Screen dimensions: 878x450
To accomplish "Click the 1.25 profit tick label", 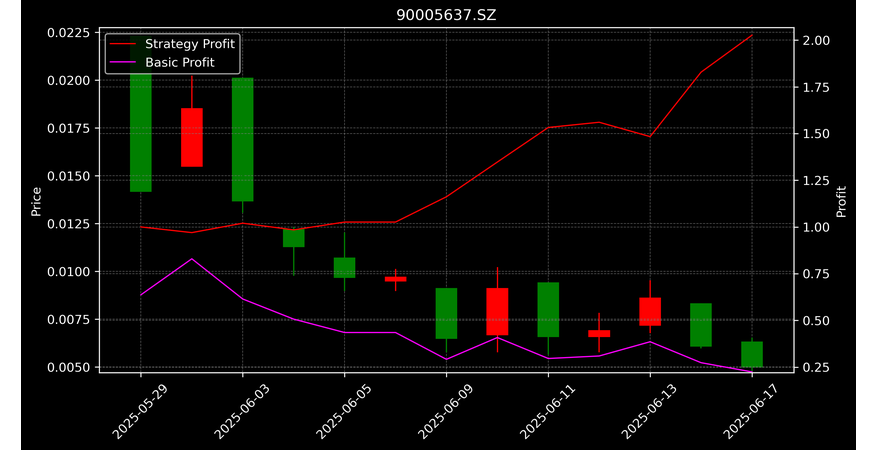I will 815,181.
